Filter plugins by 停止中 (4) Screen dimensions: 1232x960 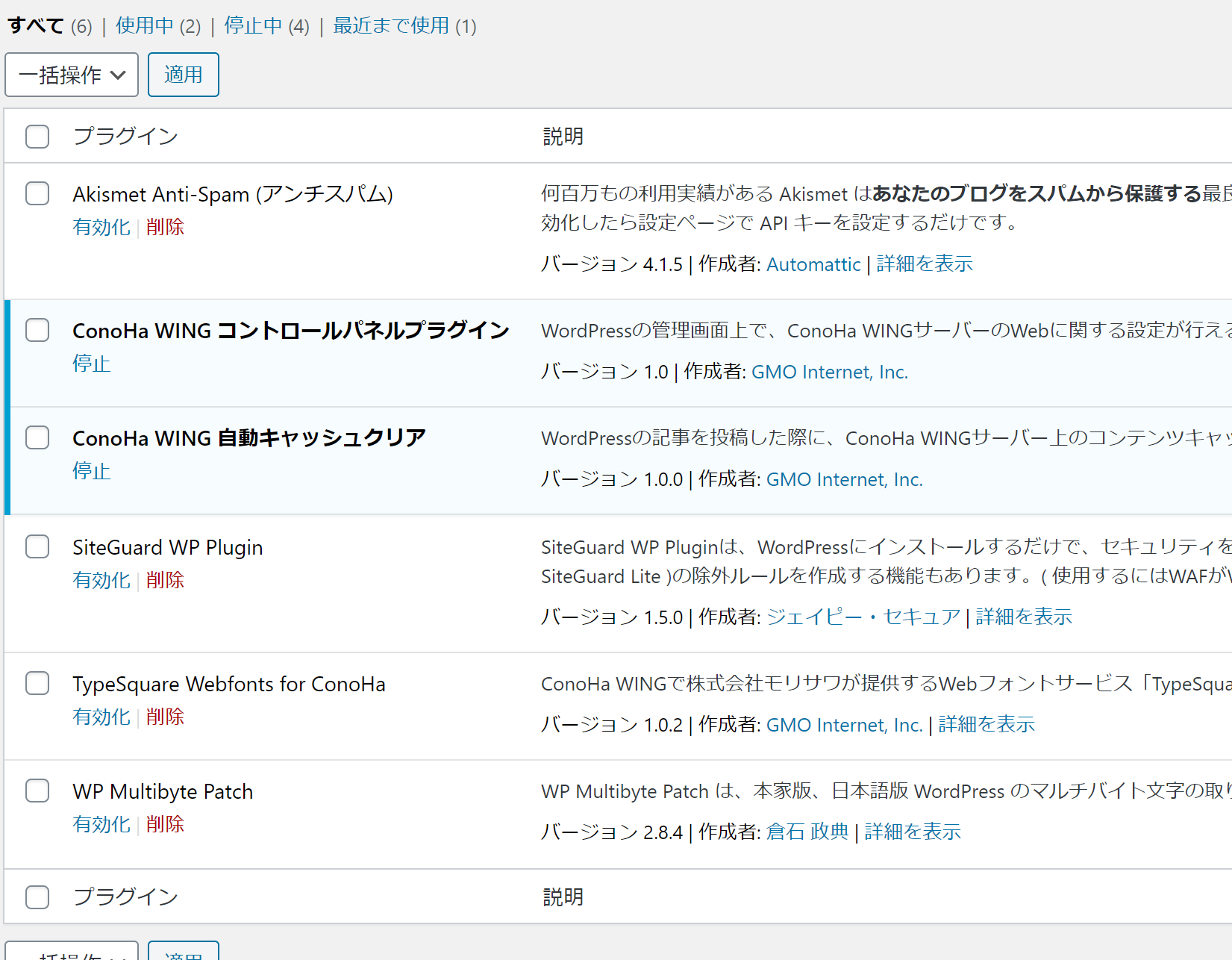tap(267, 26)
